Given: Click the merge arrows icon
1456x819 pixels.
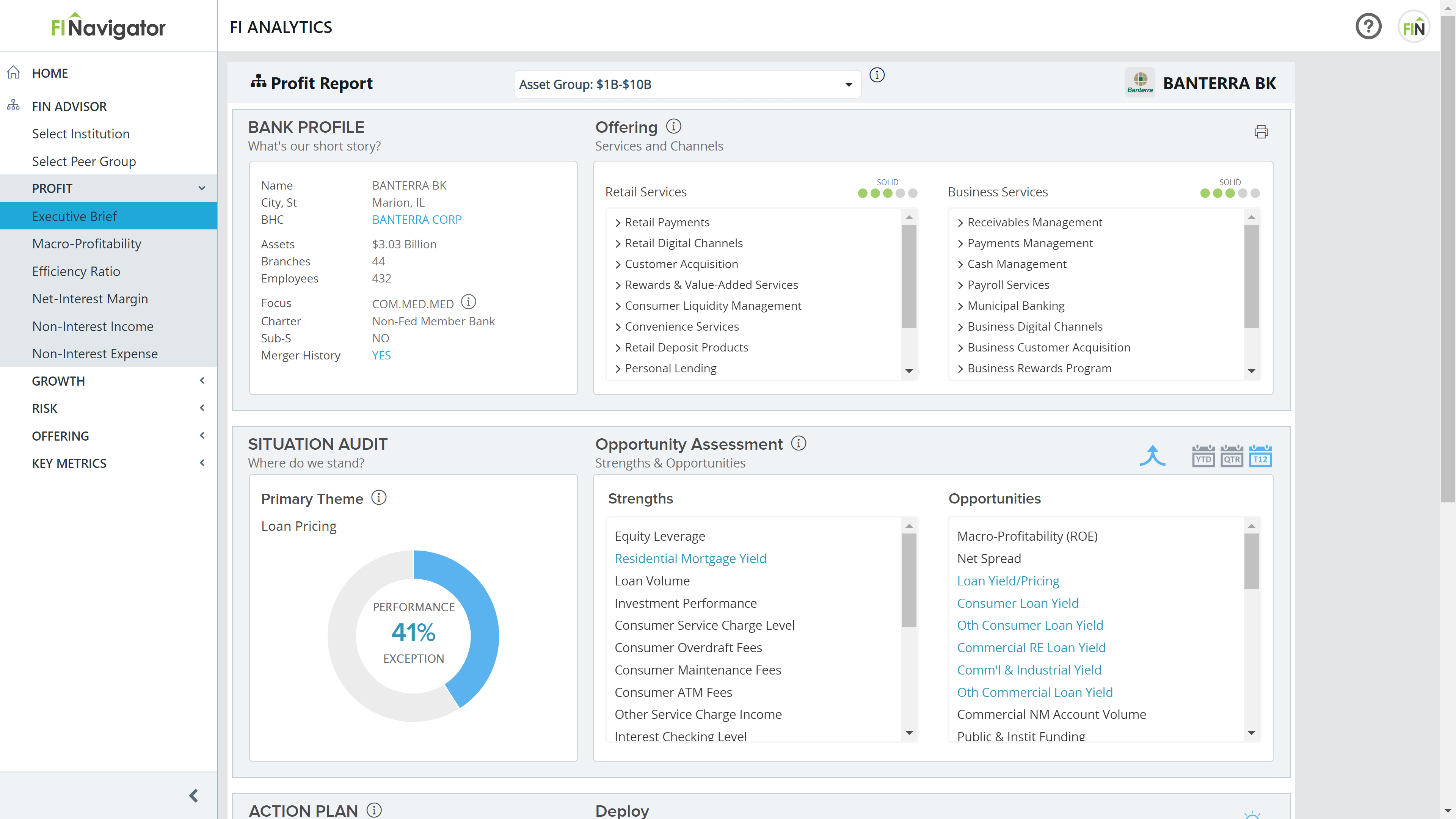Looking at the screenshot, I should [1153, 455].
